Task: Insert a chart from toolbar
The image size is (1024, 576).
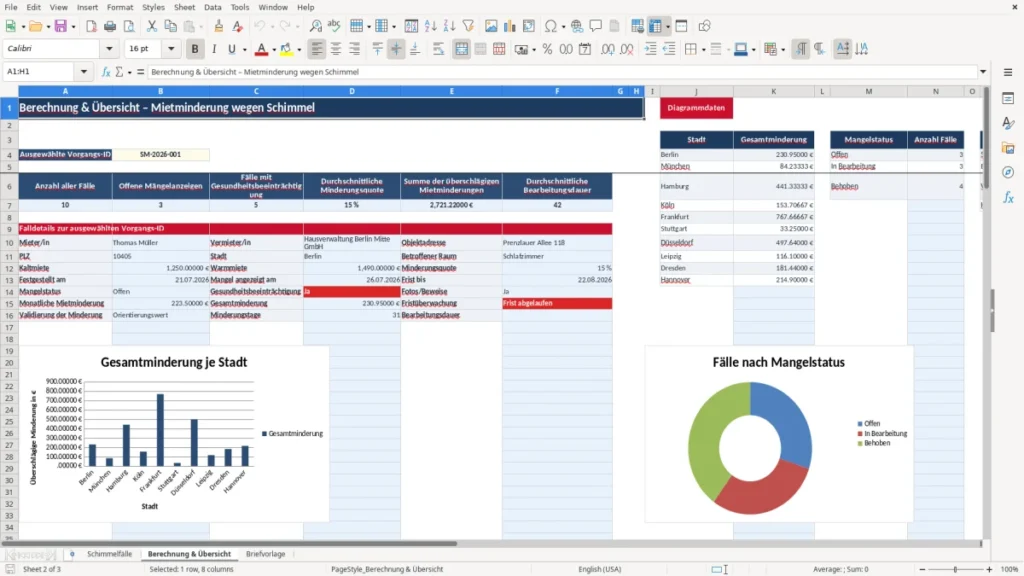Action: pos(510,26)
